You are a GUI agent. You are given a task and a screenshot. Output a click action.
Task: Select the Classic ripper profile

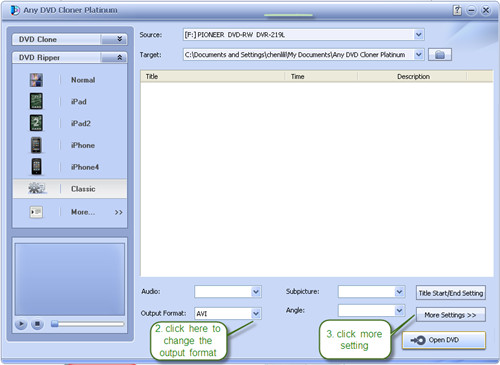pos(70,189)
